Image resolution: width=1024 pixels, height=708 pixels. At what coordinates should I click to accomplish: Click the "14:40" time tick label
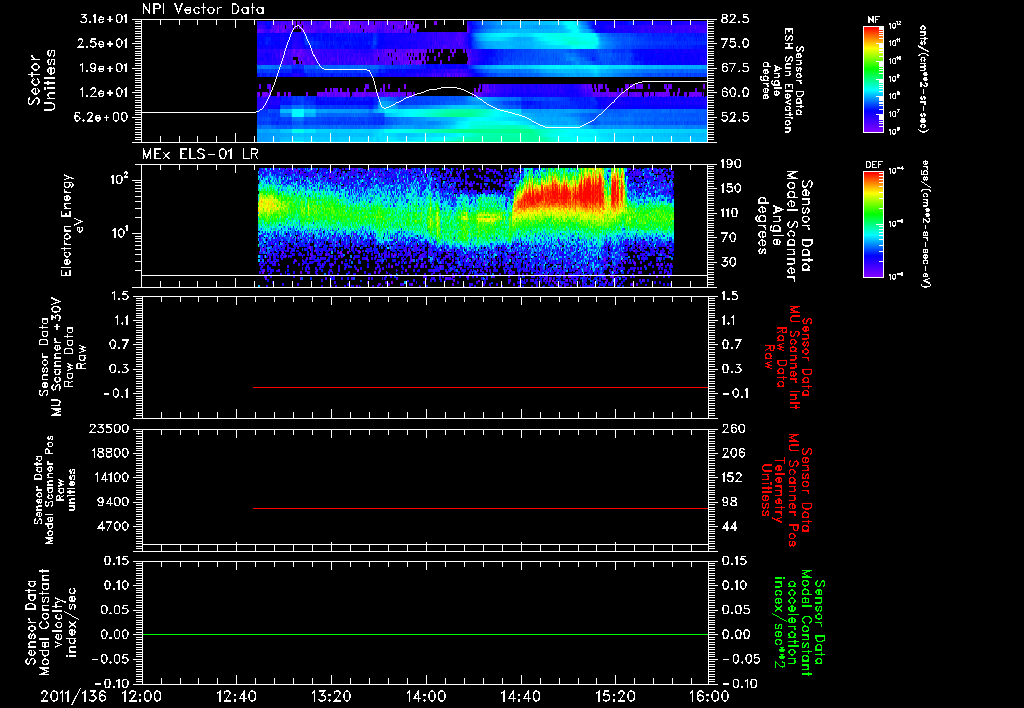(x=520, y=696)
